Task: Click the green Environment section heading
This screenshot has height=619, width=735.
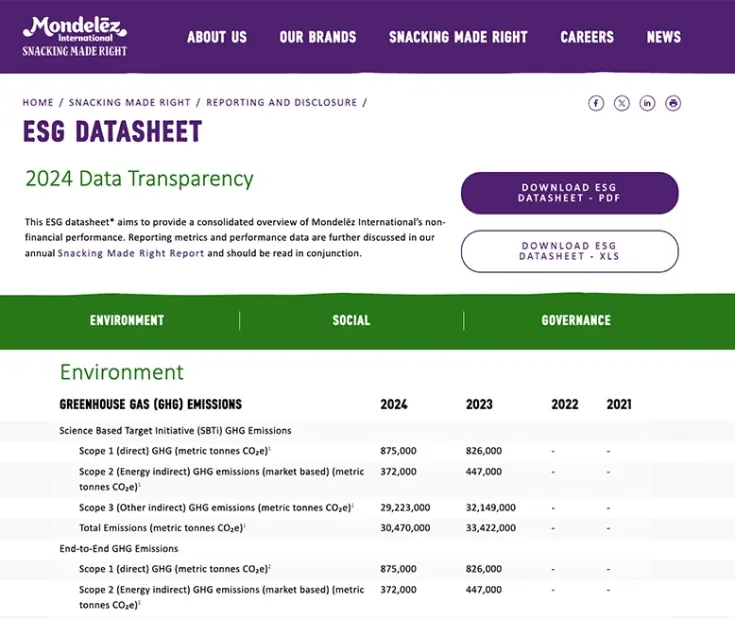Action: (122, 373)
